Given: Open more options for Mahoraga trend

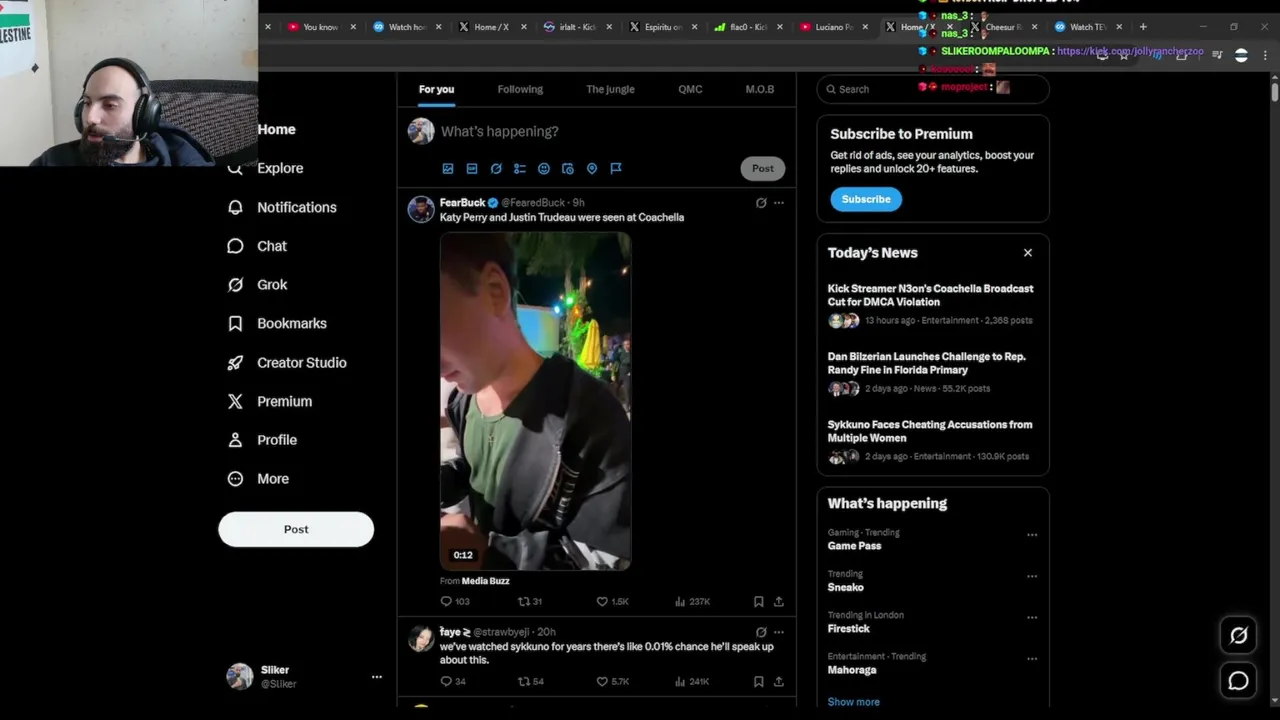Looking at the screenshot, I should click(x=1032, y=660).
